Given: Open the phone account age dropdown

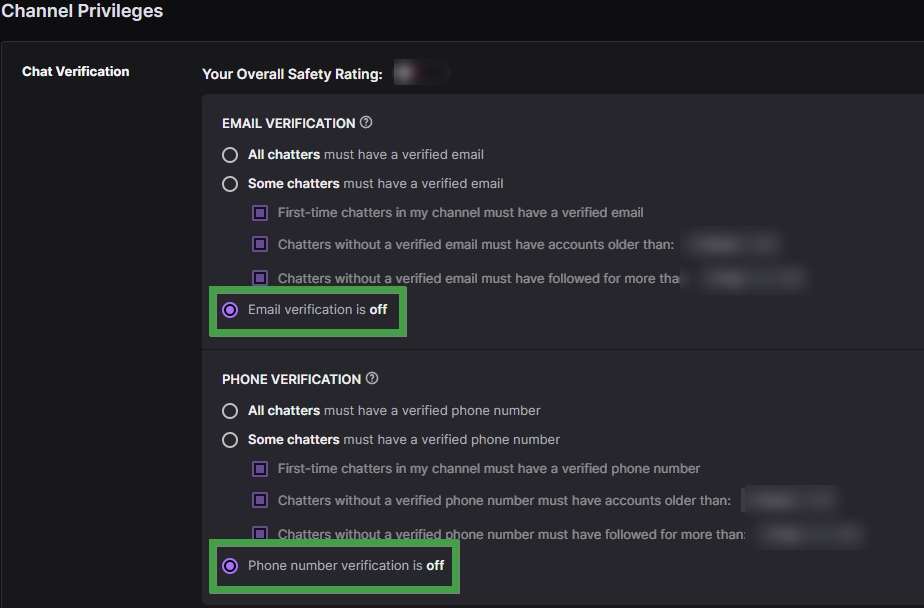Looking at the screenshot, I should [790, 500].
